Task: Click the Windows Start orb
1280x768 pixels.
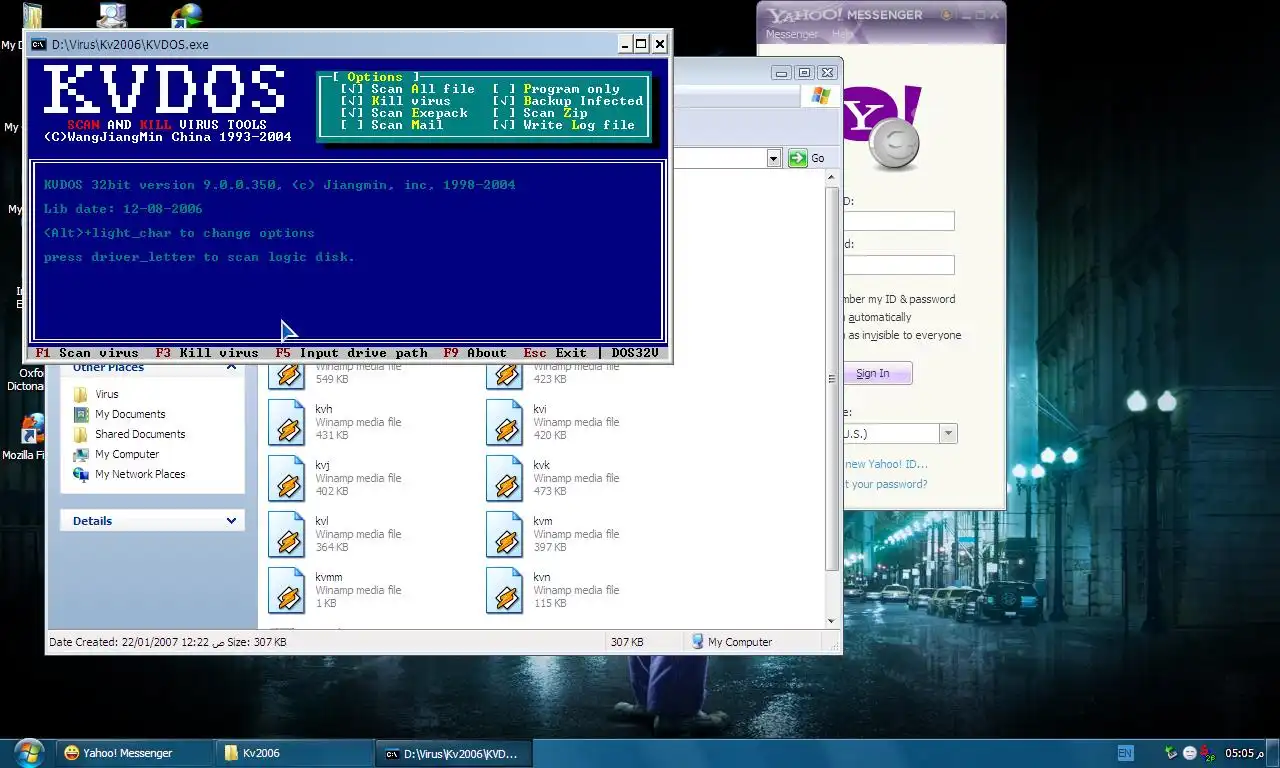Action: [x=28, y=752]
